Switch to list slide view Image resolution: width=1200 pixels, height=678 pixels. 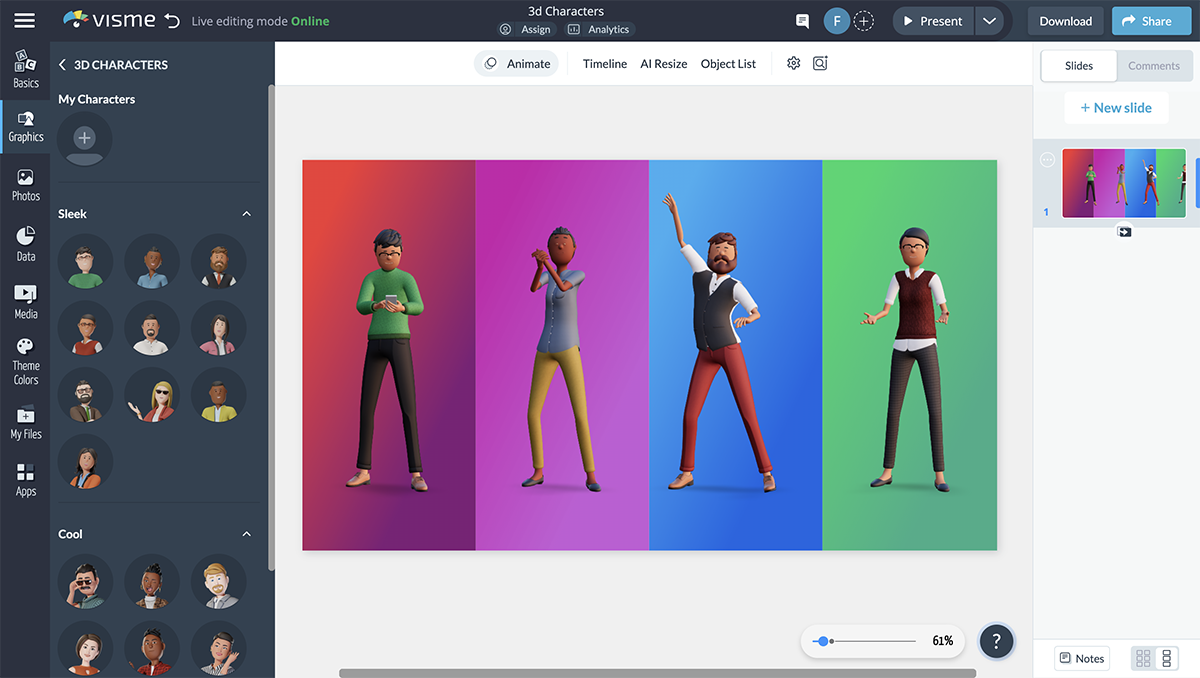pyautogui.click(x=1166, y=658)
